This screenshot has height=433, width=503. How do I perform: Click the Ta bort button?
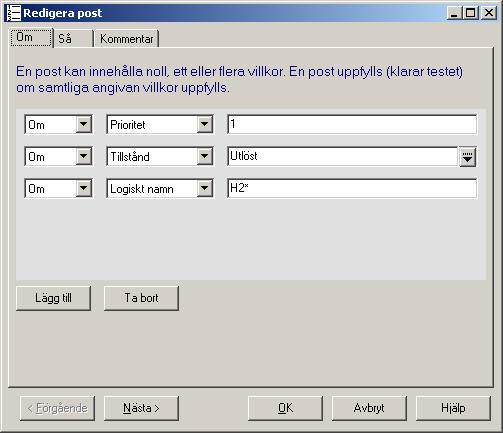pyautogui.click(x=141, y=298)
